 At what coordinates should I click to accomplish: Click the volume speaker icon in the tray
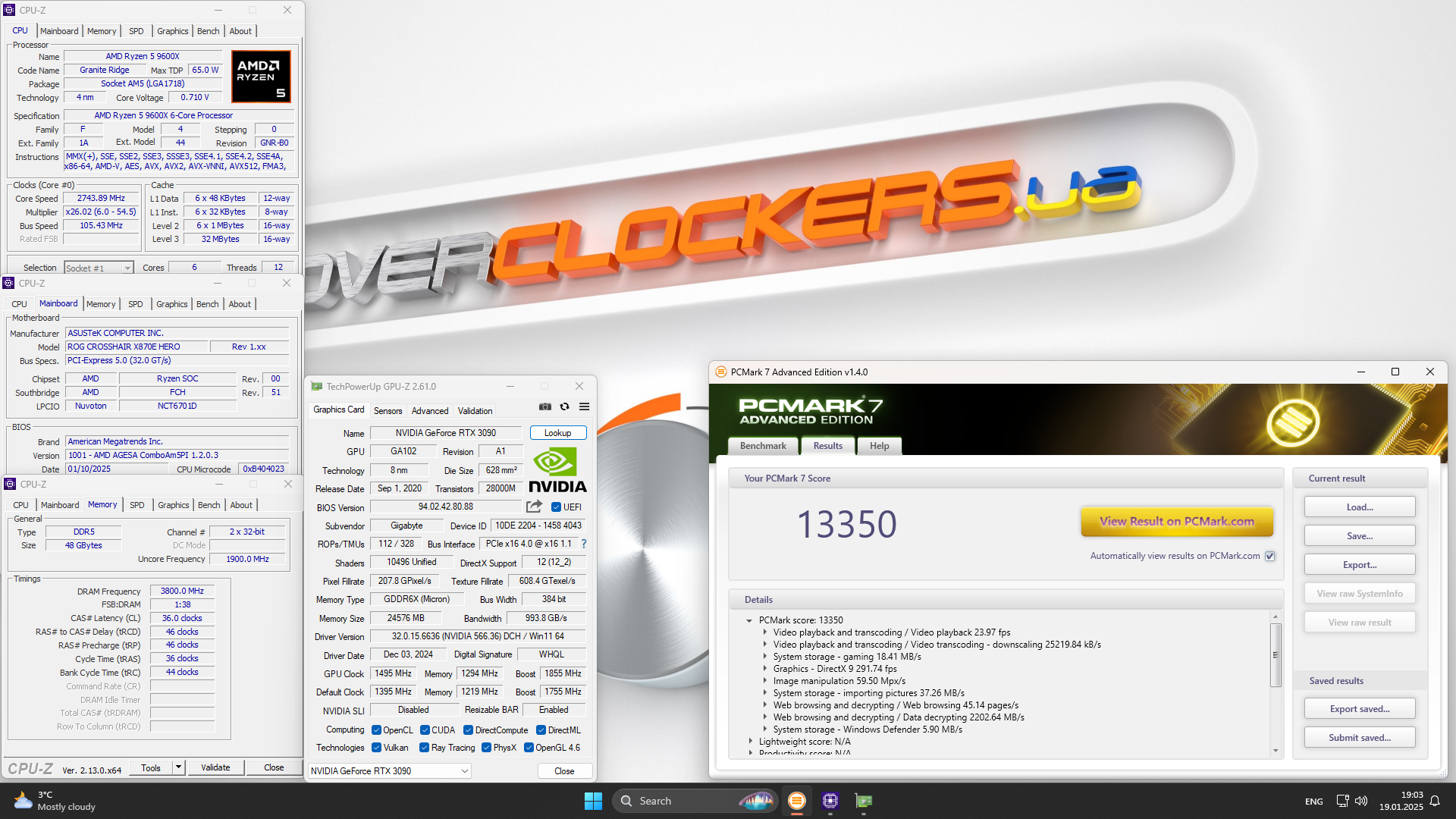[1361, 801]
